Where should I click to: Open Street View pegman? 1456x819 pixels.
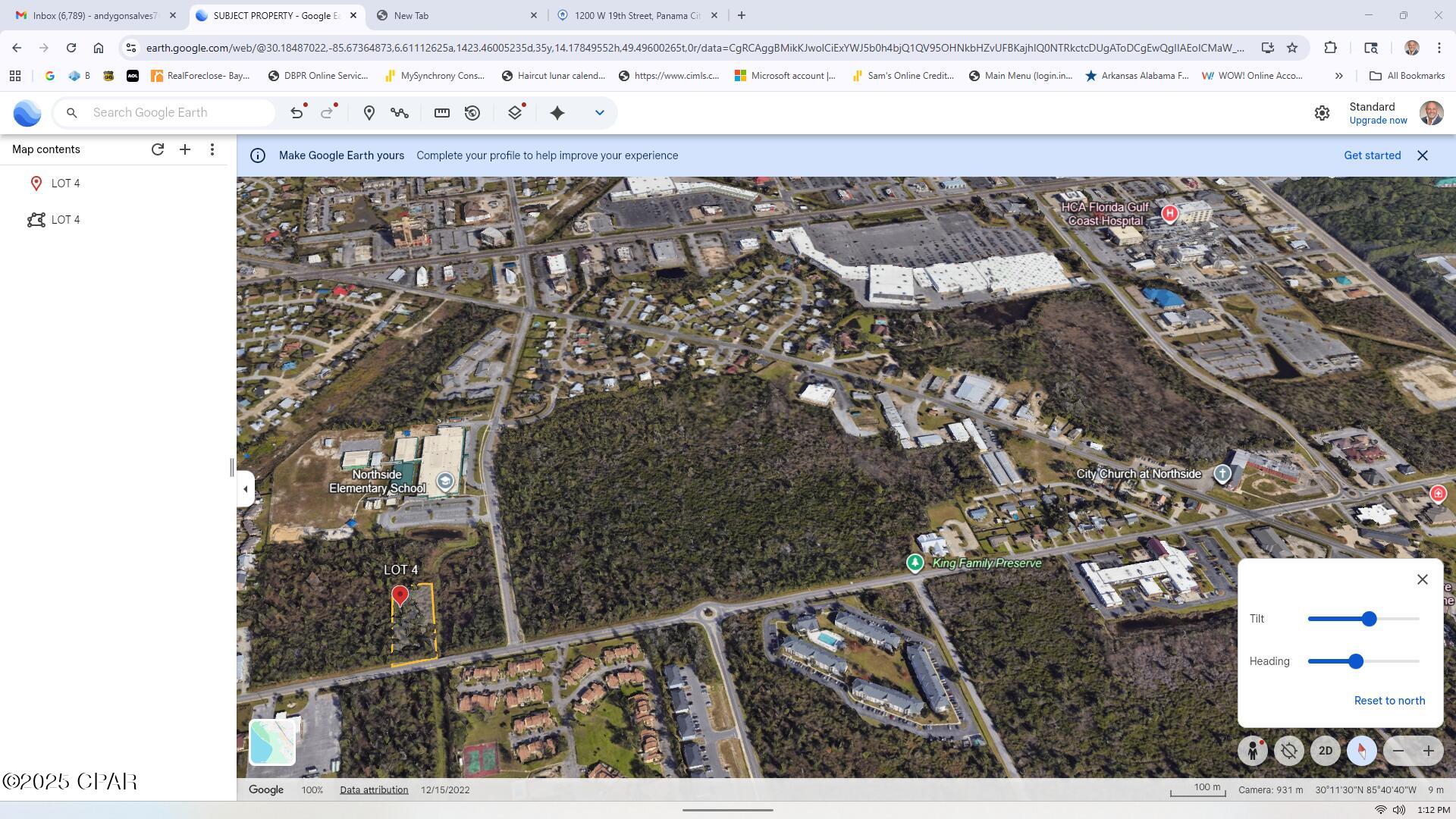tap(1253, 751)
